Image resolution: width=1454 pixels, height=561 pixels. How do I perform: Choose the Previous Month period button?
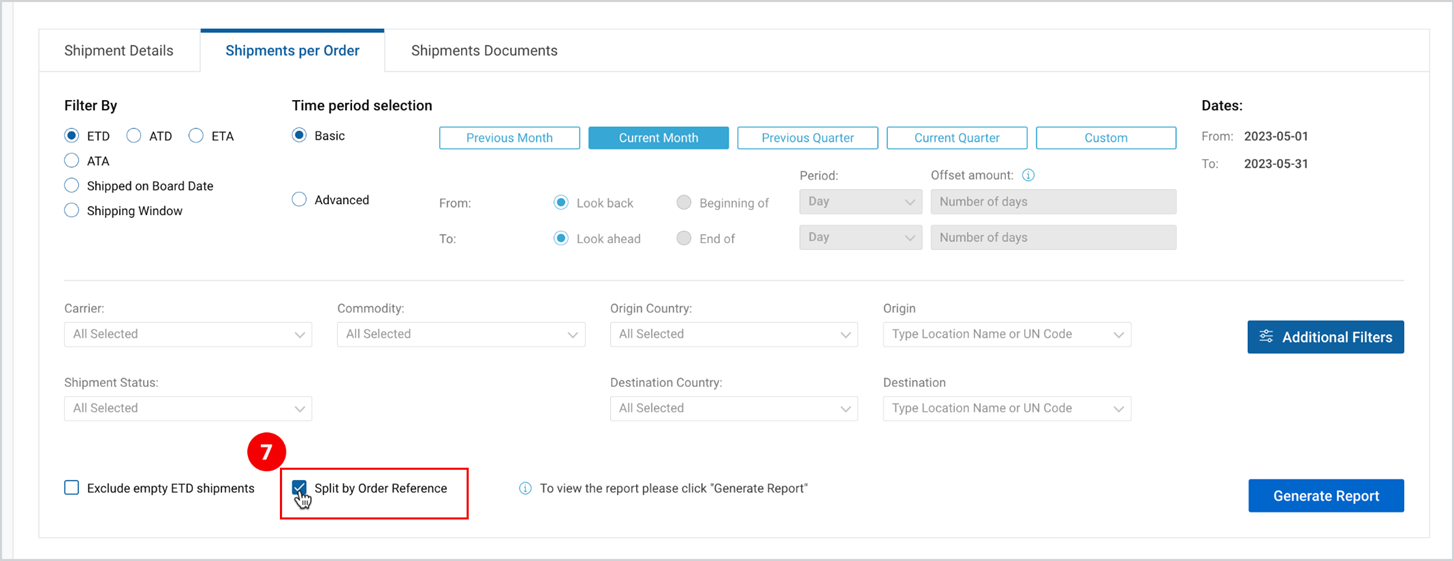(509, 138)
